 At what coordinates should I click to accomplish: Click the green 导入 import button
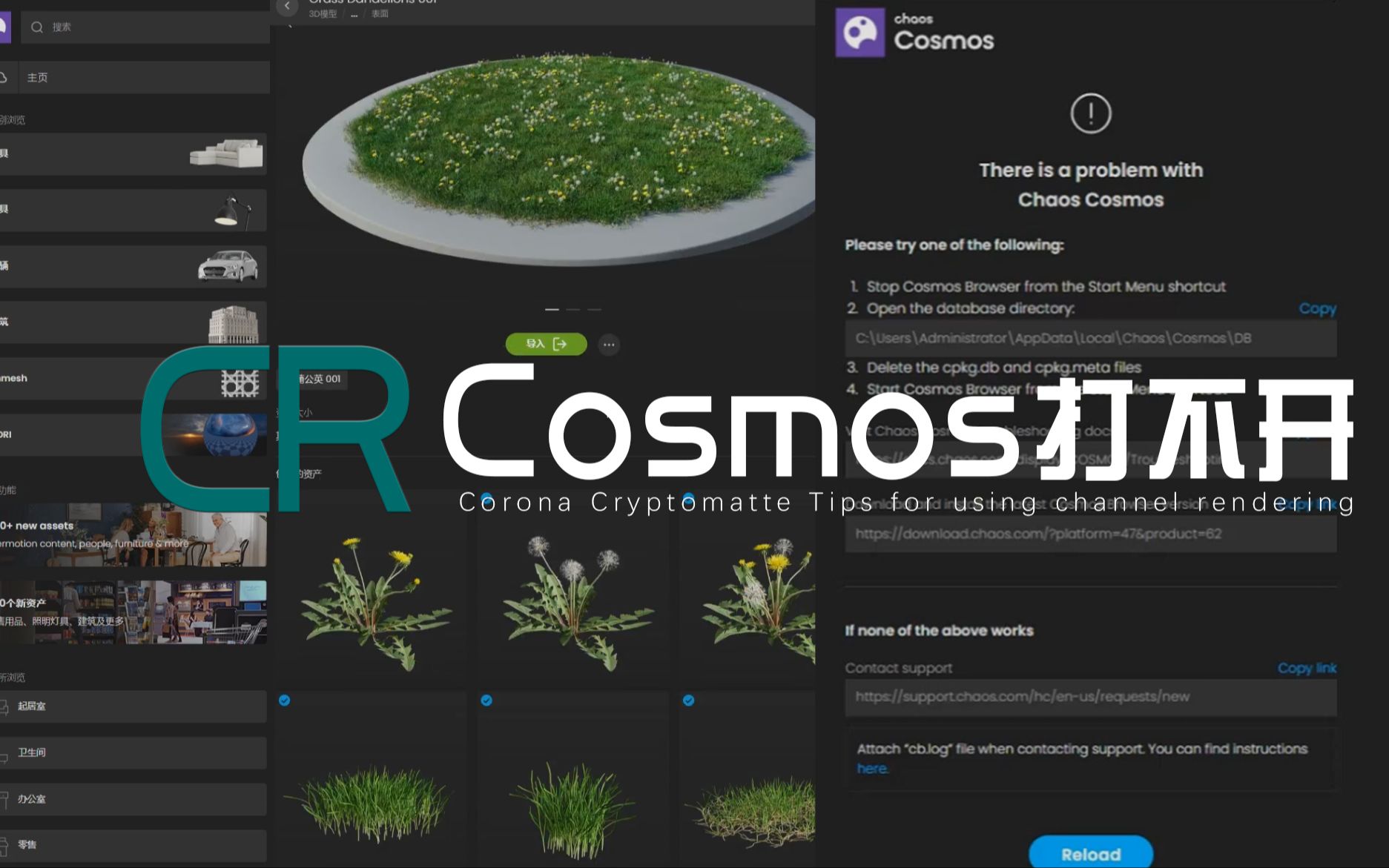point(546,344)
